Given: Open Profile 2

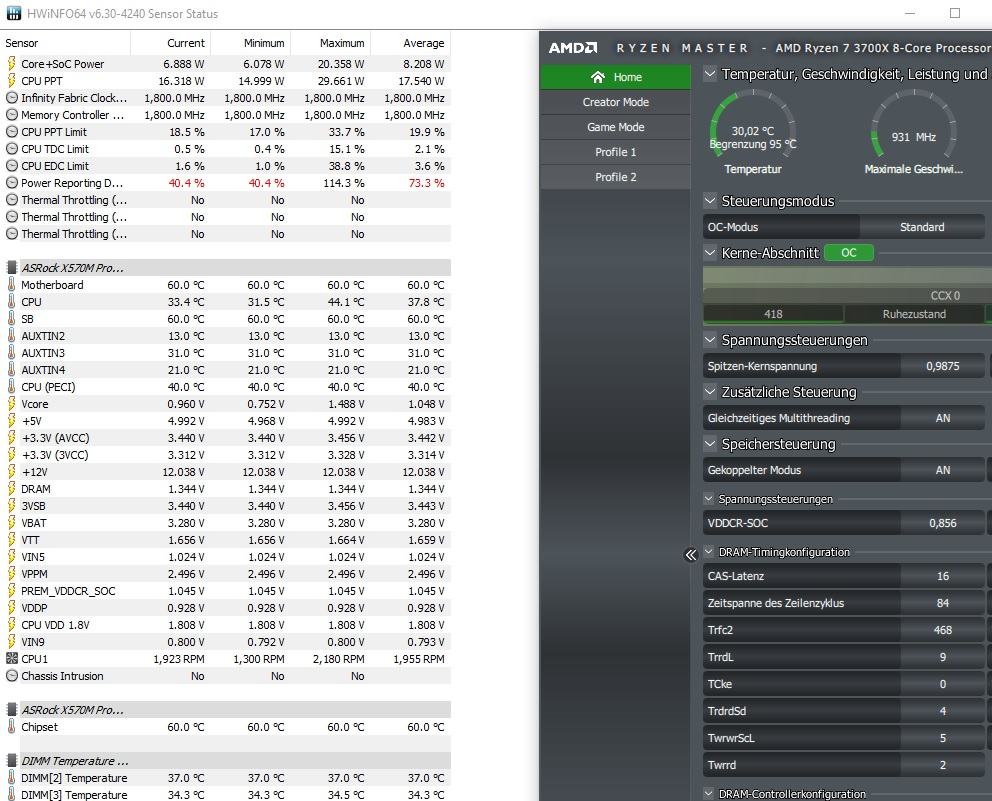Looking at the screenshot, I should [x=616, y=177].
